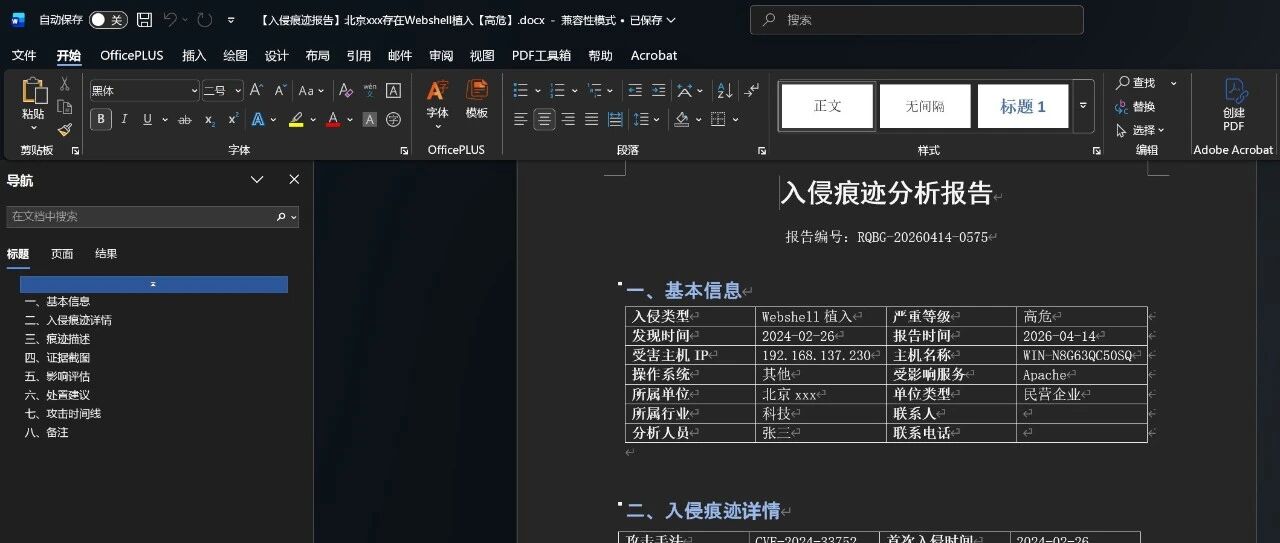The image size is (1280, 543).
Task: Open the 选择 select dropdown
Action: pos(1140,130)
